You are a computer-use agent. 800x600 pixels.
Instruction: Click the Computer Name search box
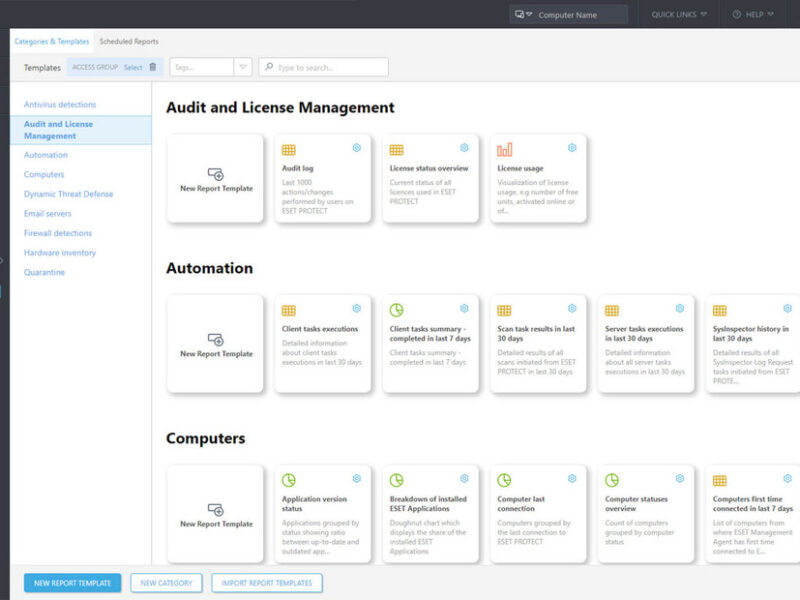[x=579, y=15]
